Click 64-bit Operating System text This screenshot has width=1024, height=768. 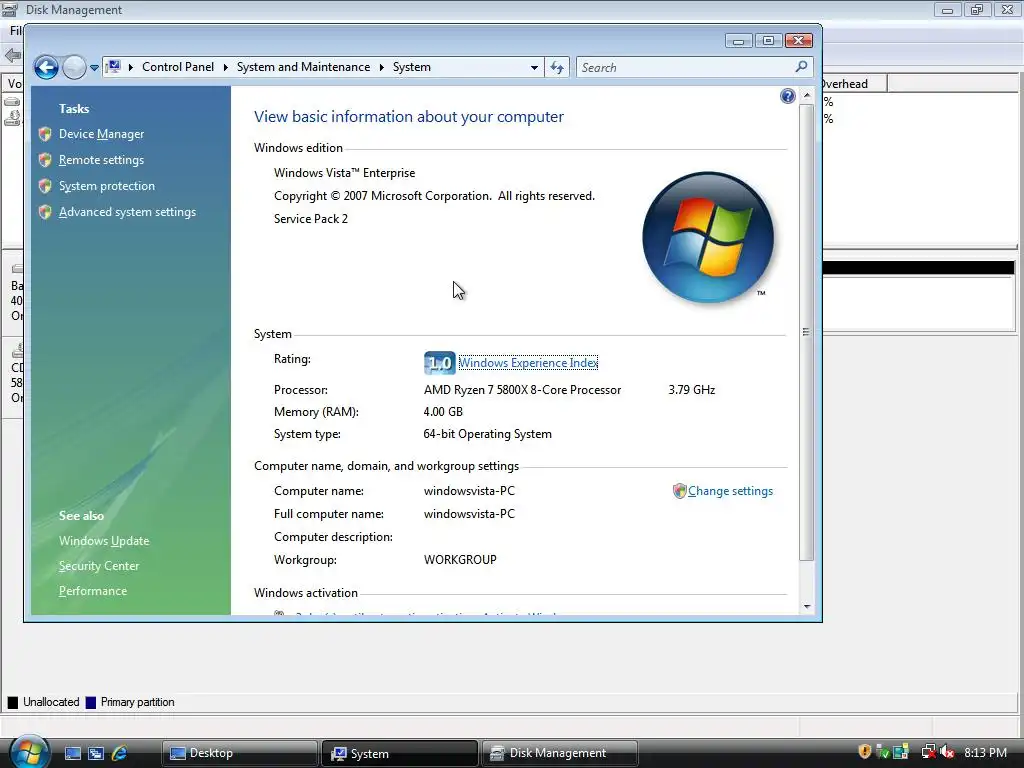pyautogui.click(x=487, y=434)
